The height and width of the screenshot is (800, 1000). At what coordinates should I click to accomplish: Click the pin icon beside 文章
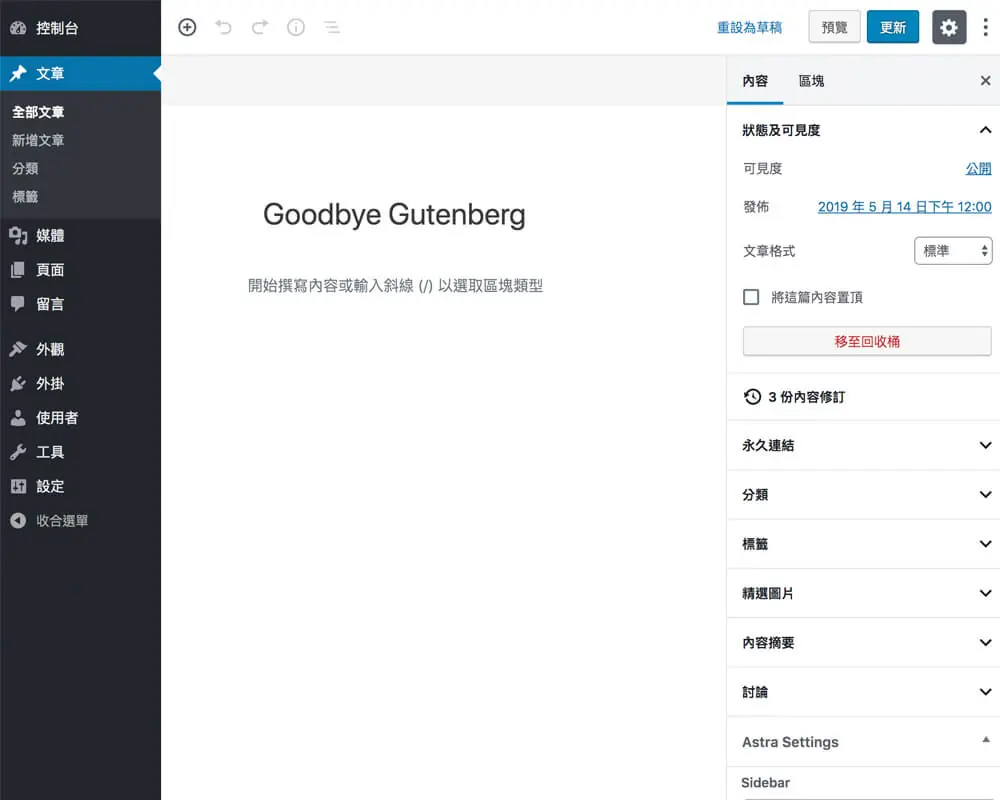[18, 73]
